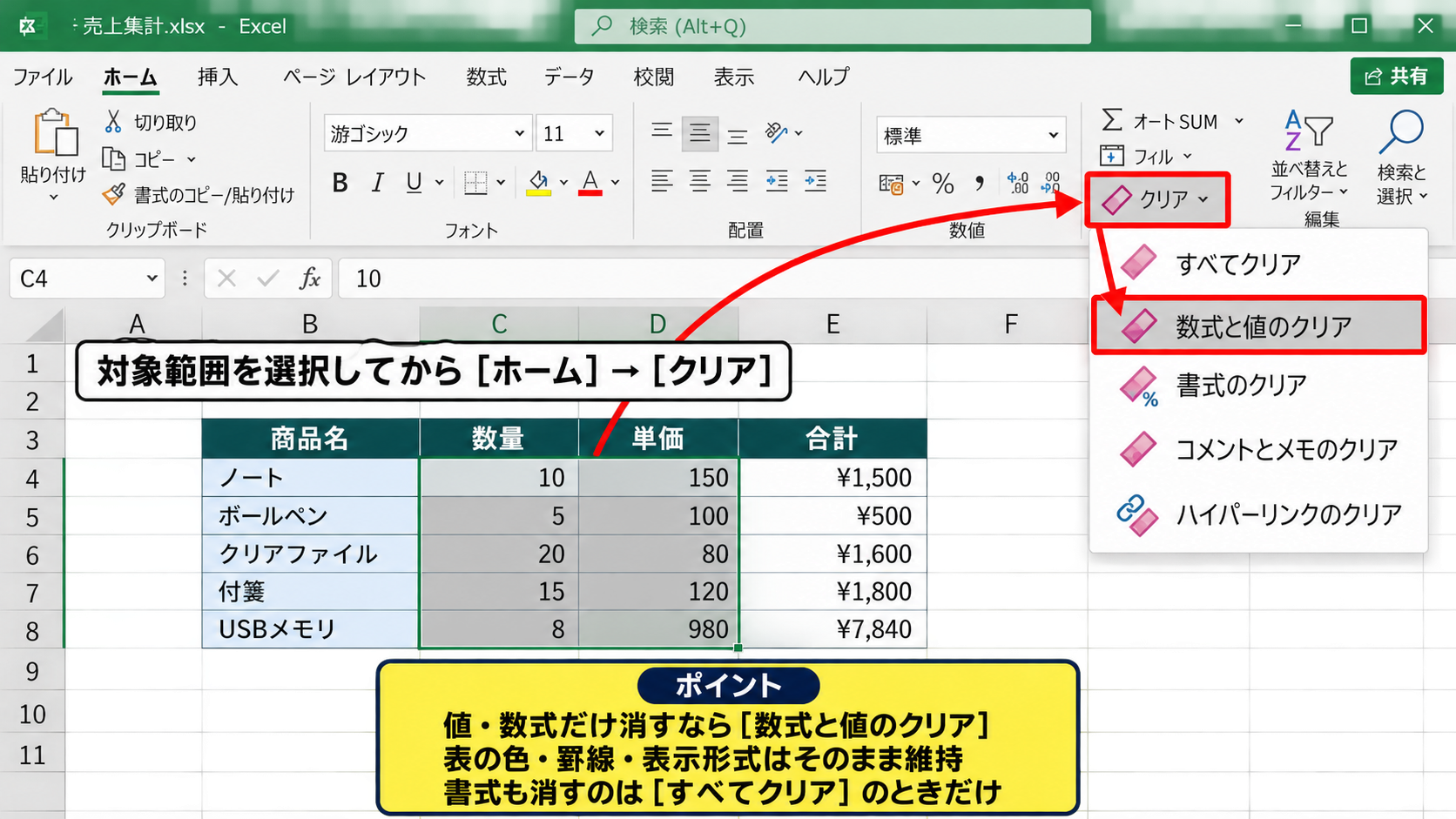Apply italic formatting with the I button

tap(377, 183)
